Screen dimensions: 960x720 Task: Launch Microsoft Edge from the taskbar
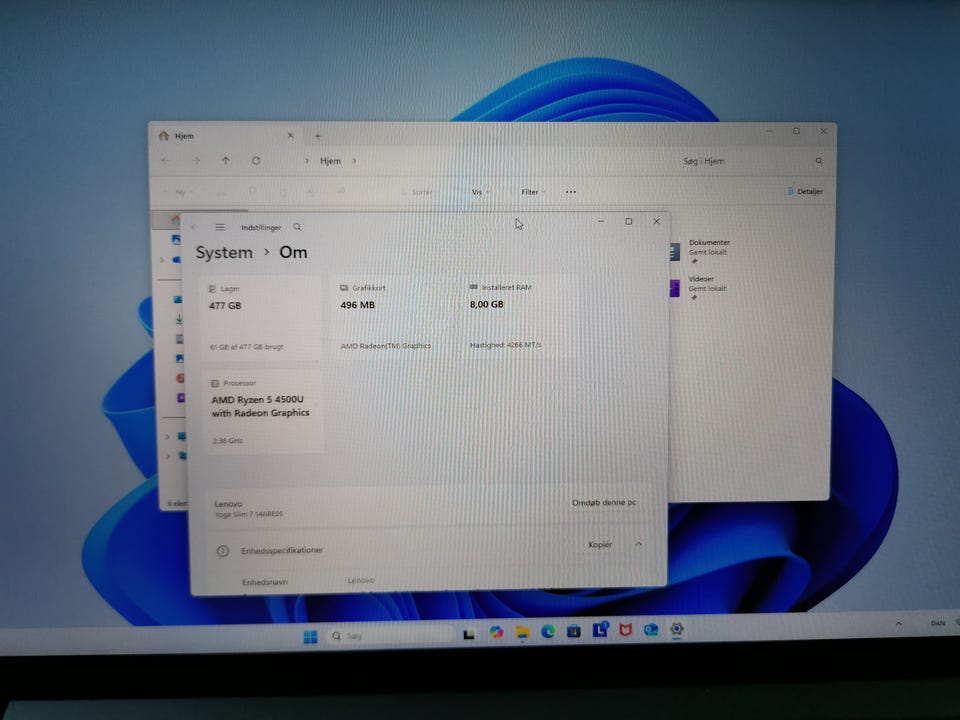(548, 631)
